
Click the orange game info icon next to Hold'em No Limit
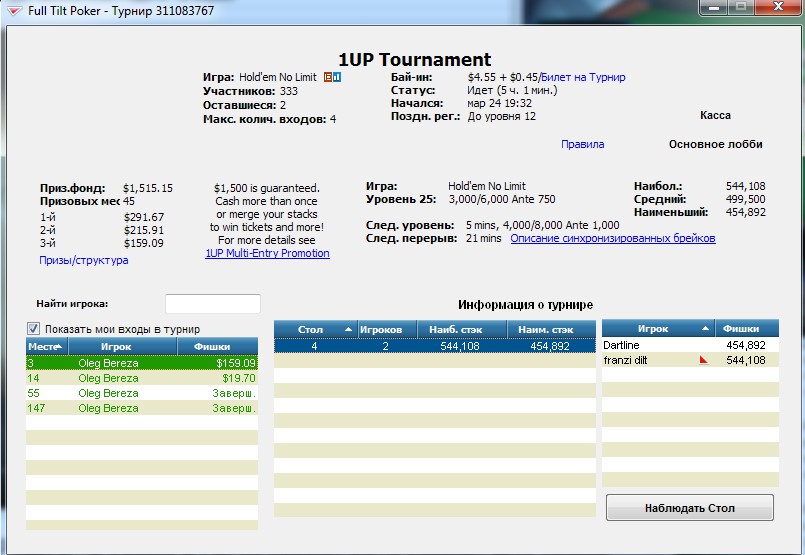click(328, 78)
